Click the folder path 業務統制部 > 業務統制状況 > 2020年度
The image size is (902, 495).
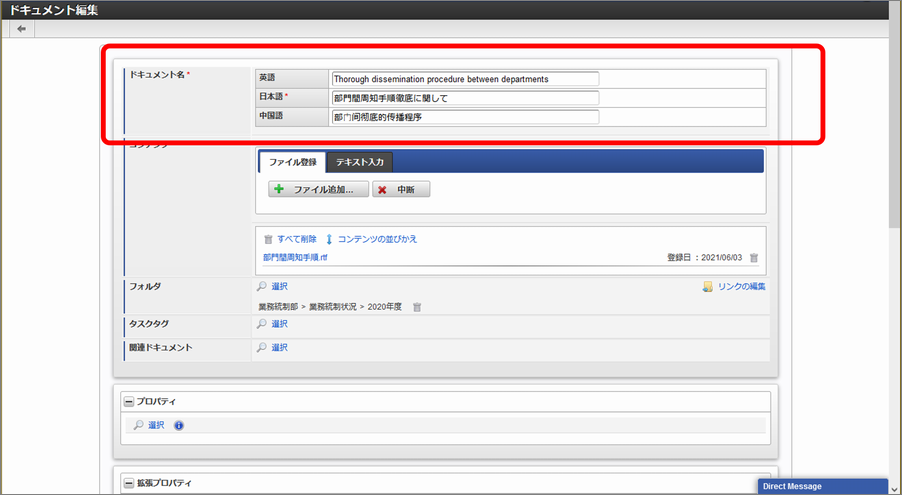pos(331,307)
